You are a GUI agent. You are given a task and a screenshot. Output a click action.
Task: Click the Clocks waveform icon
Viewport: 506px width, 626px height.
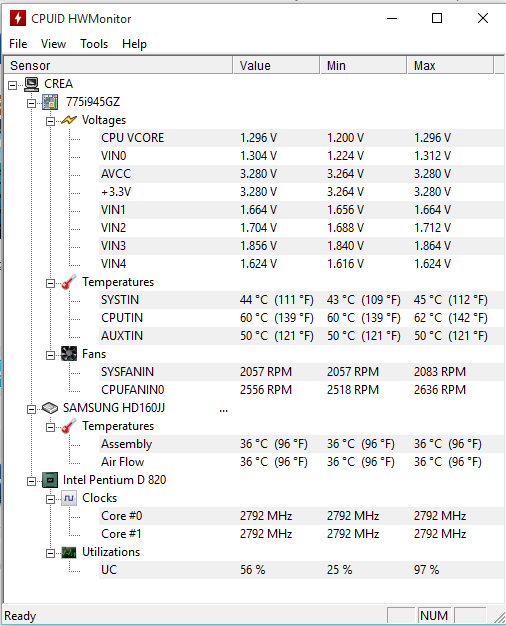pyautogui.click(x=69, y=498)
